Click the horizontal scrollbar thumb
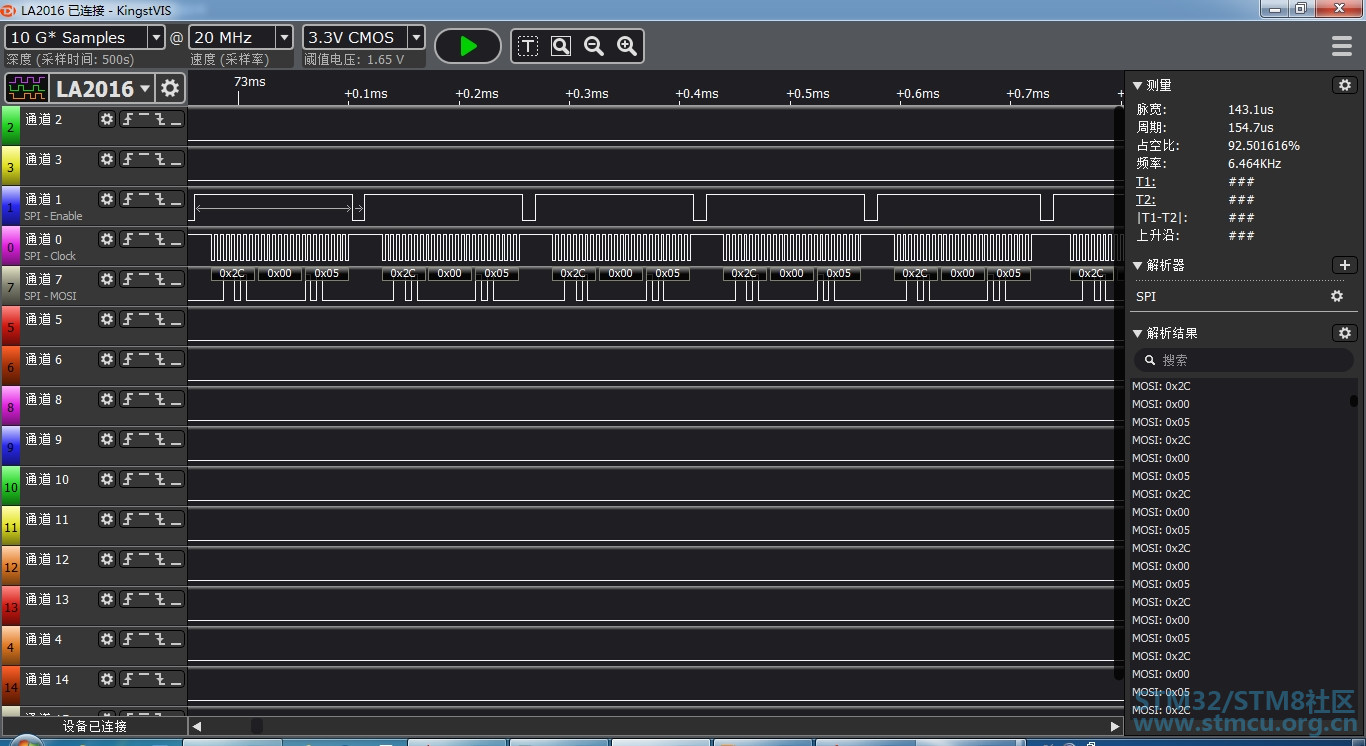Viewport: 1366px width, 746px height. pos(257,726)
